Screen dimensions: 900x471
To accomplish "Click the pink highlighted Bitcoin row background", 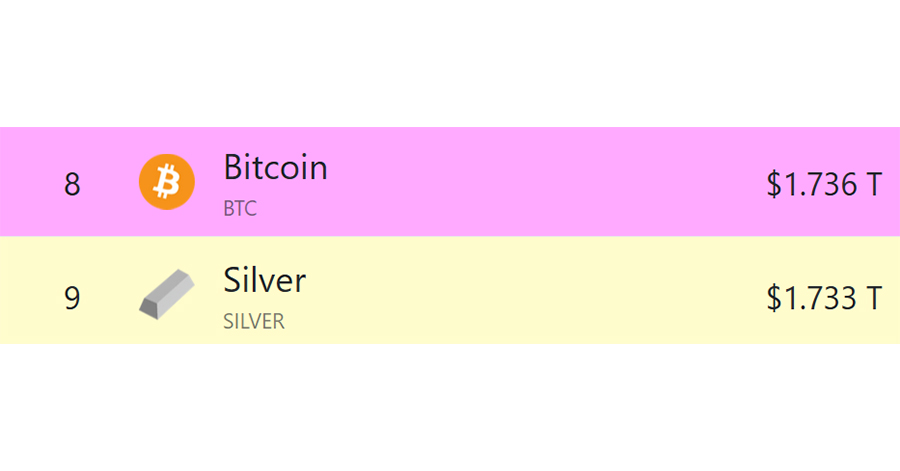I will 450,182.
